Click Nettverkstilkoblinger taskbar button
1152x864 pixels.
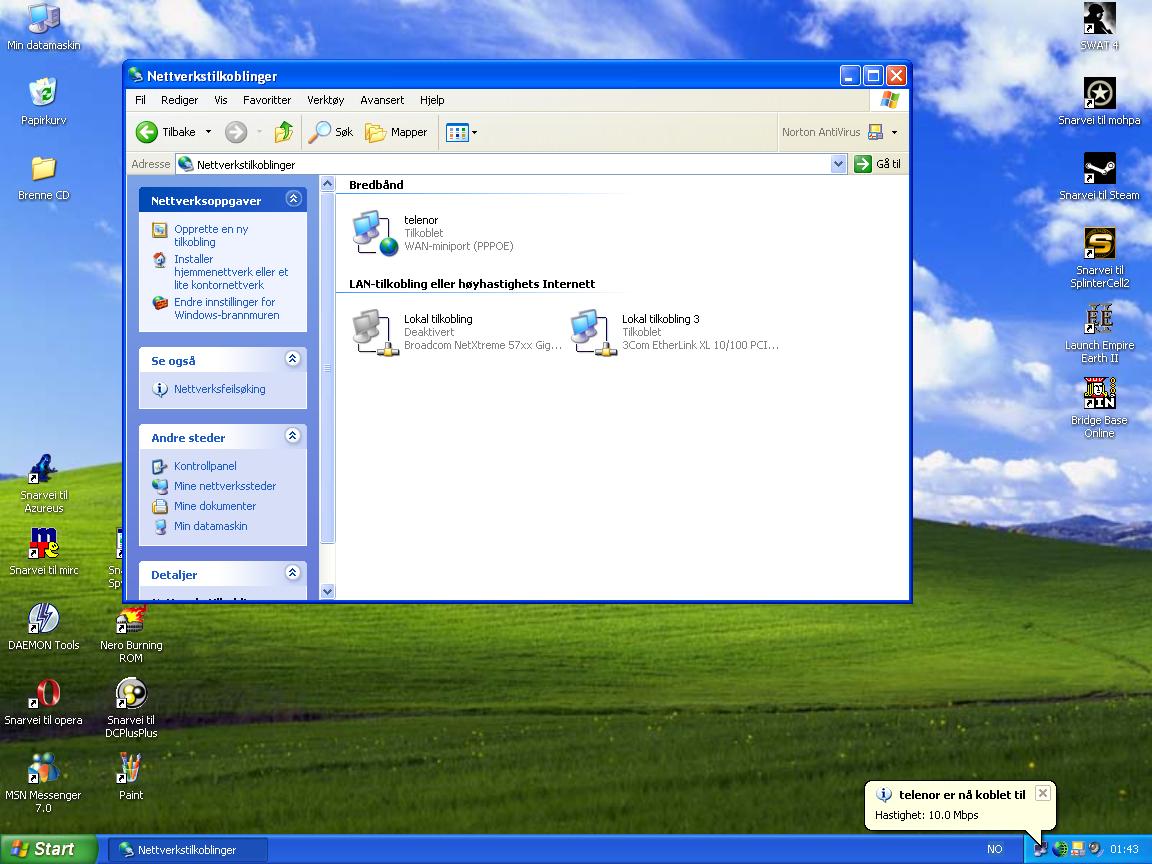(x=188, y=850)
